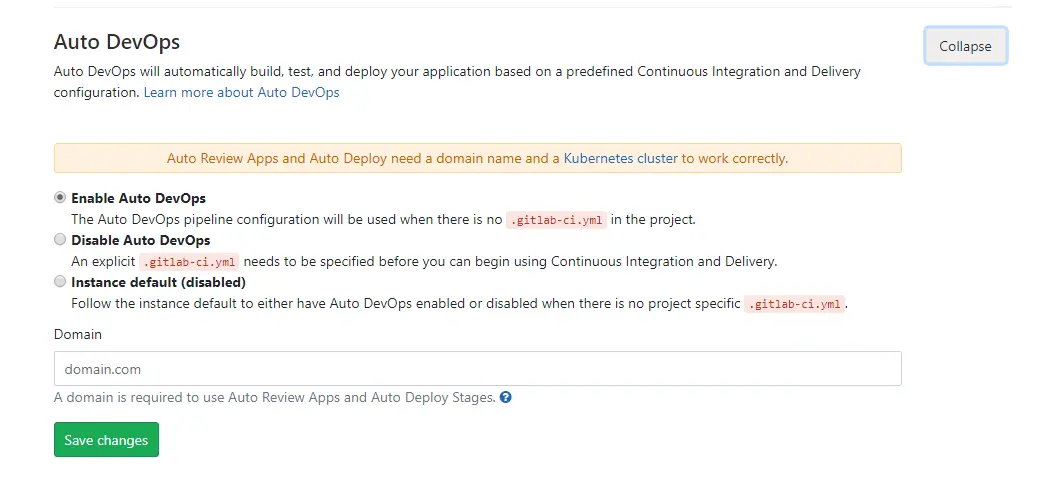
Task: Select the Enable Auto DevOps radio button
Action: (60, 198)
